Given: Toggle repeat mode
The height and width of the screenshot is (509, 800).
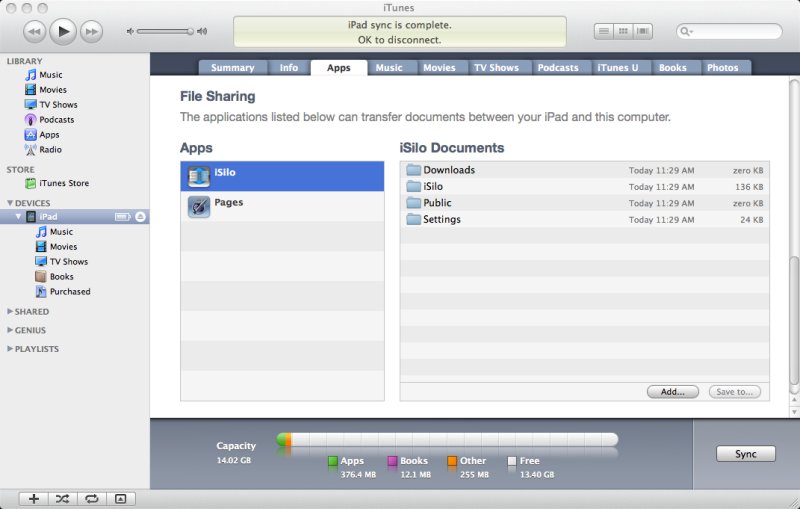Looking at the screenshot, I should point(91,498).
